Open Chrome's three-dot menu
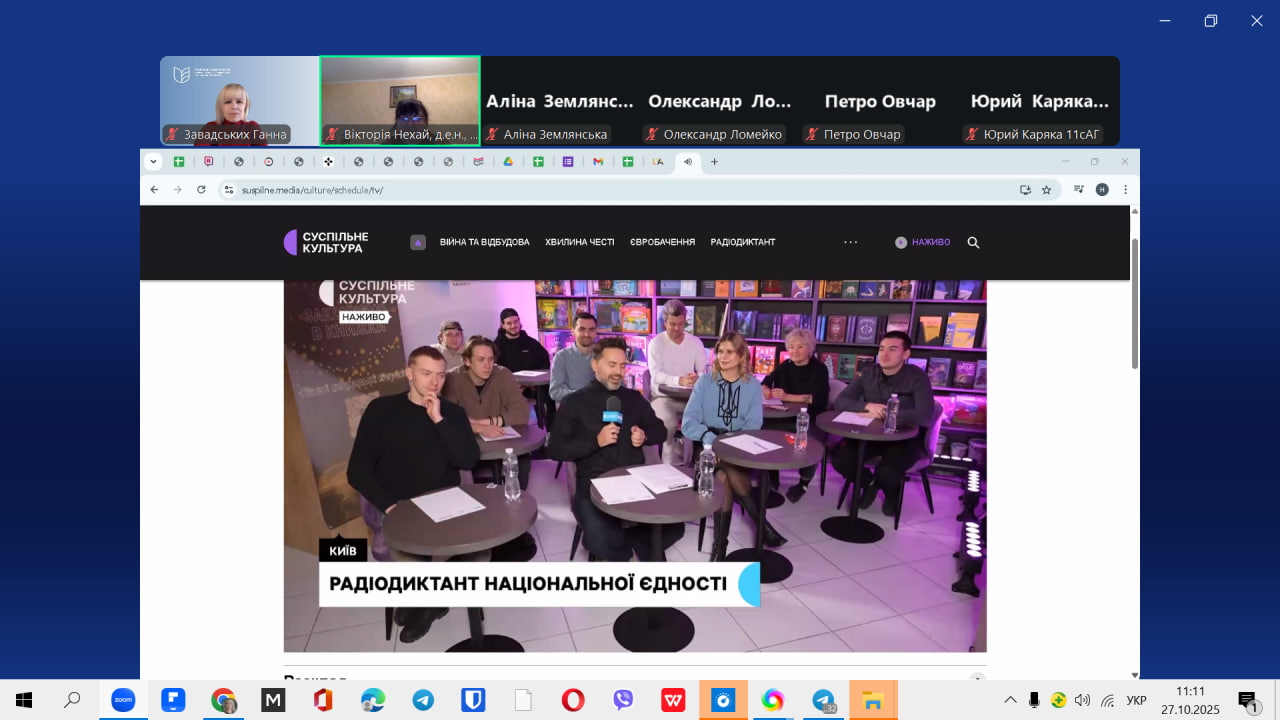 1125,189
